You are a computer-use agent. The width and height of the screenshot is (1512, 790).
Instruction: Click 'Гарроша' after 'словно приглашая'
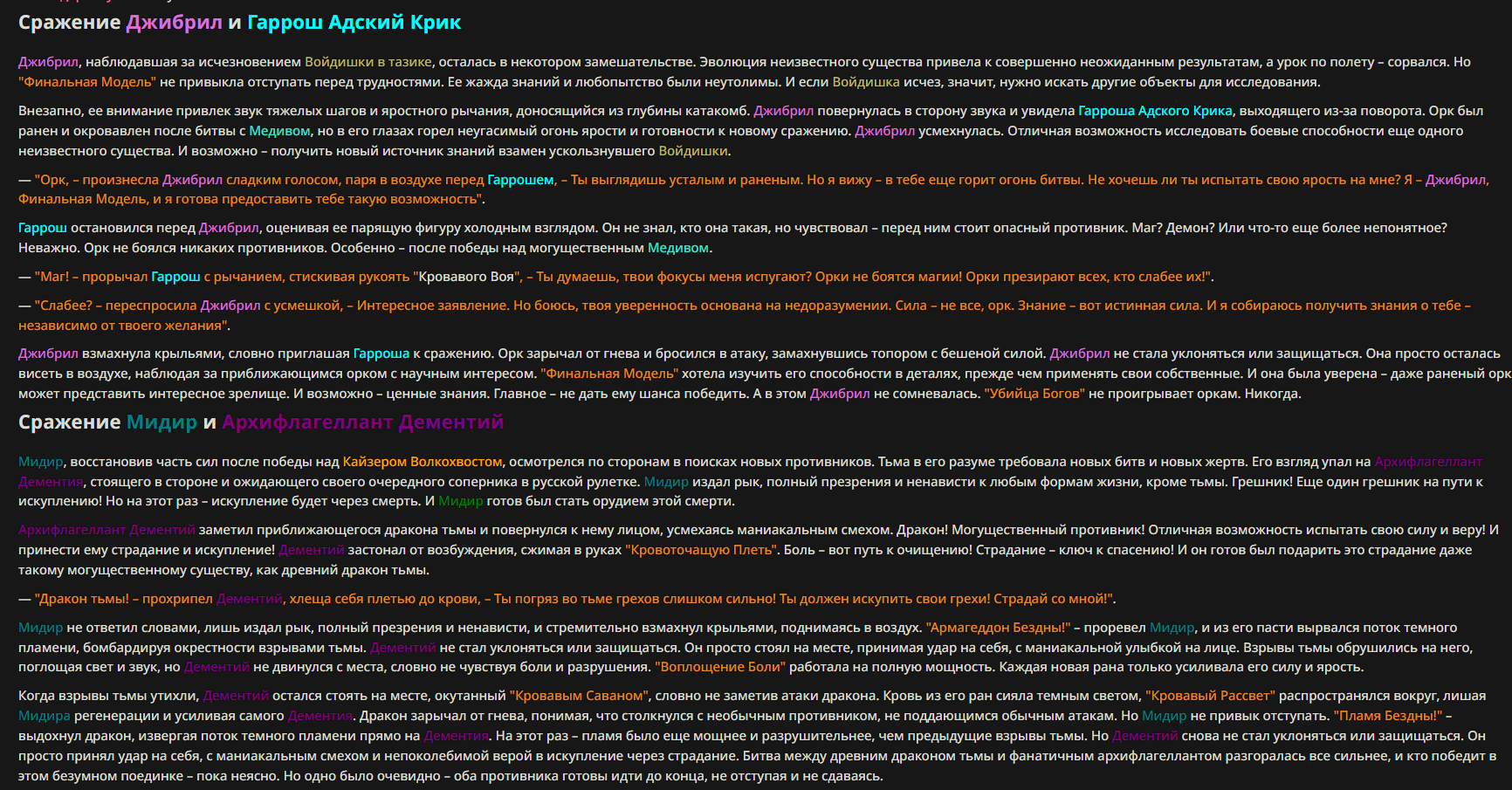[x=381, y=354]
